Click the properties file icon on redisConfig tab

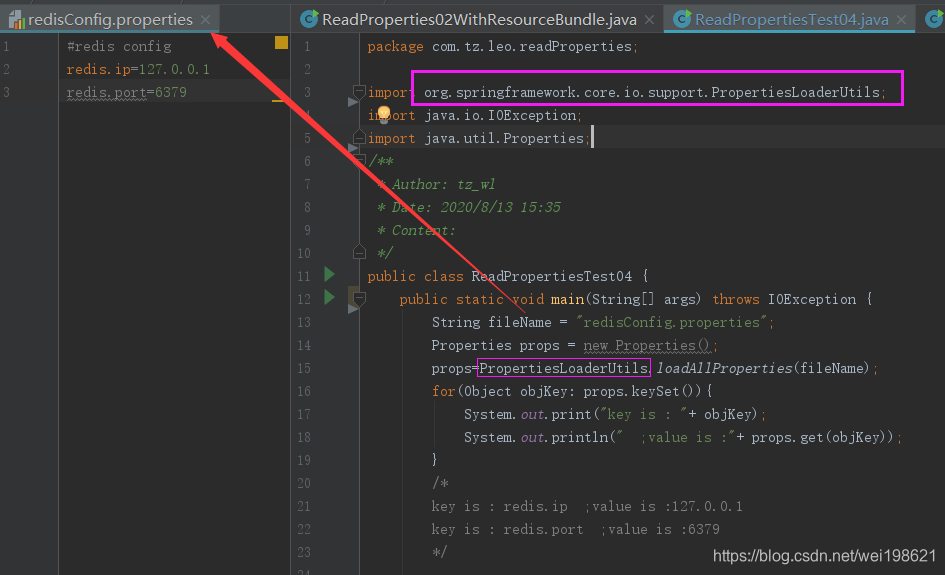[16, 20]
